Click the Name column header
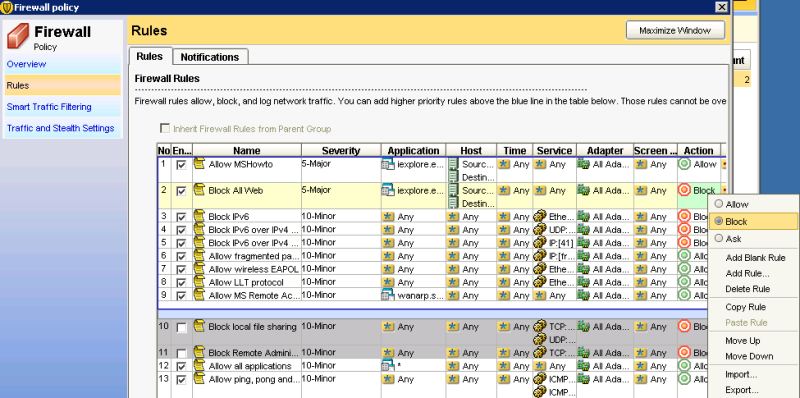 [x=247, y=151]
